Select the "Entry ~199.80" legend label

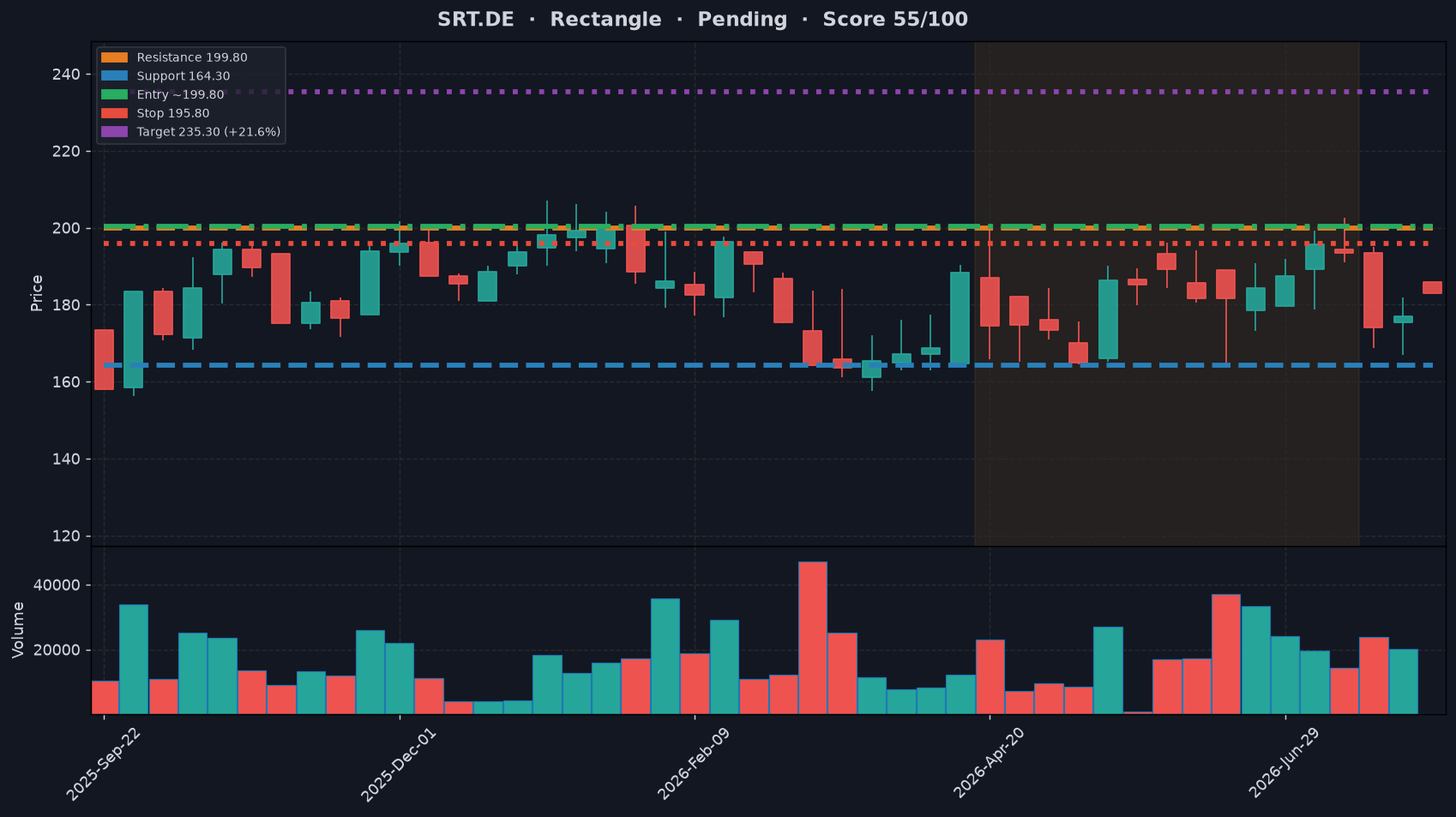click(181, 95)
